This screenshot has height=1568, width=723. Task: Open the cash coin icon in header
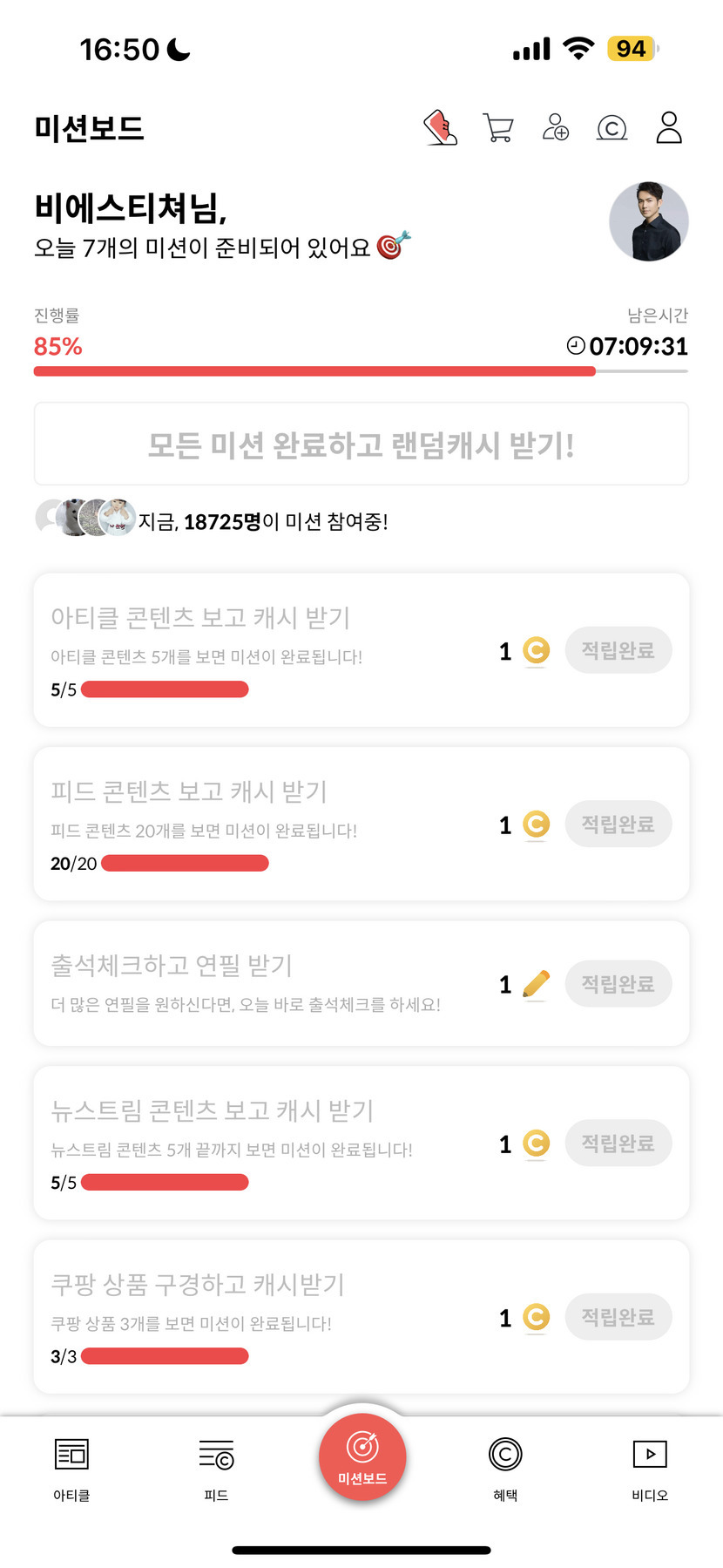[612, 128]
